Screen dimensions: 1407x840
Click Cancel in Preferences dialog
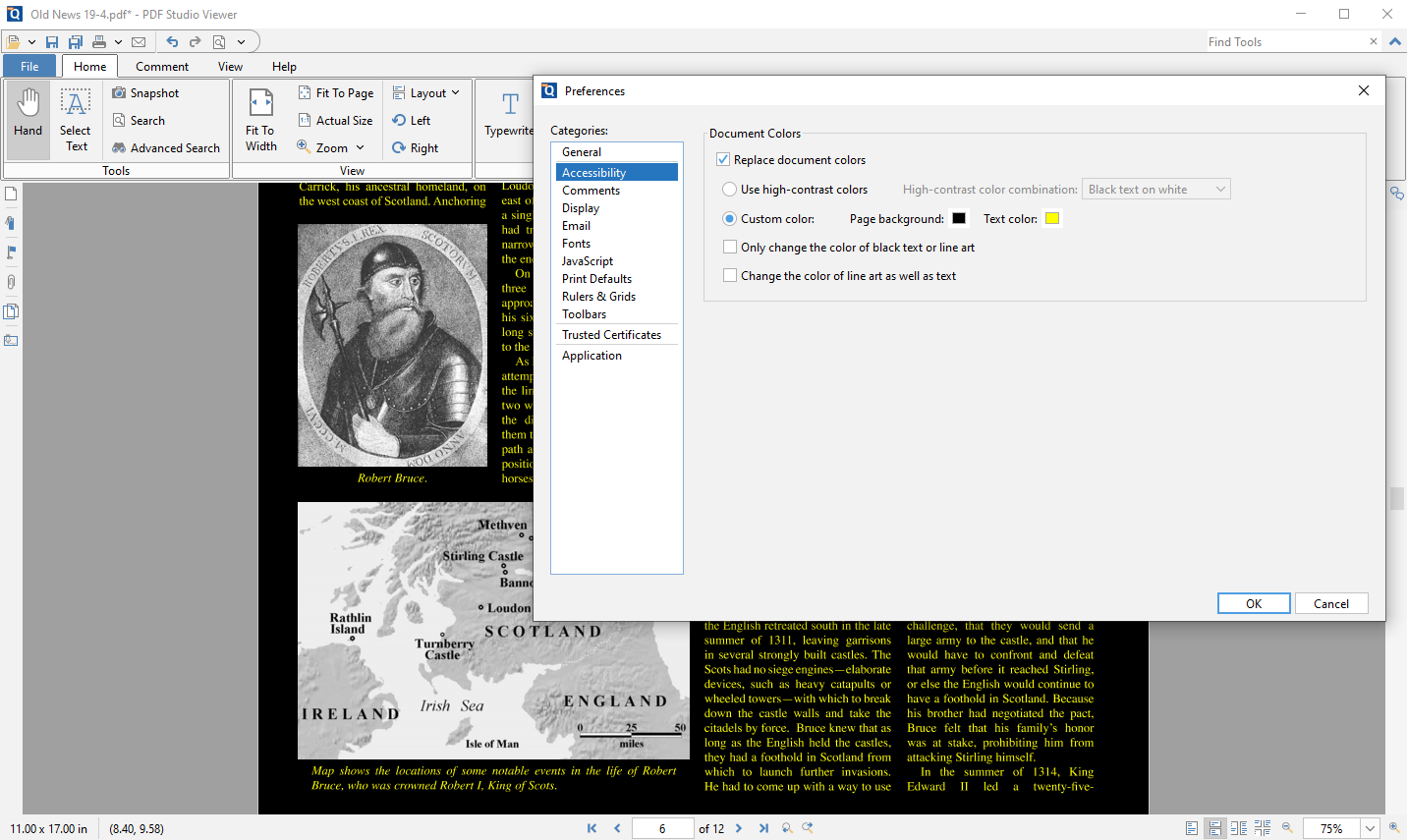[1331, 603]
